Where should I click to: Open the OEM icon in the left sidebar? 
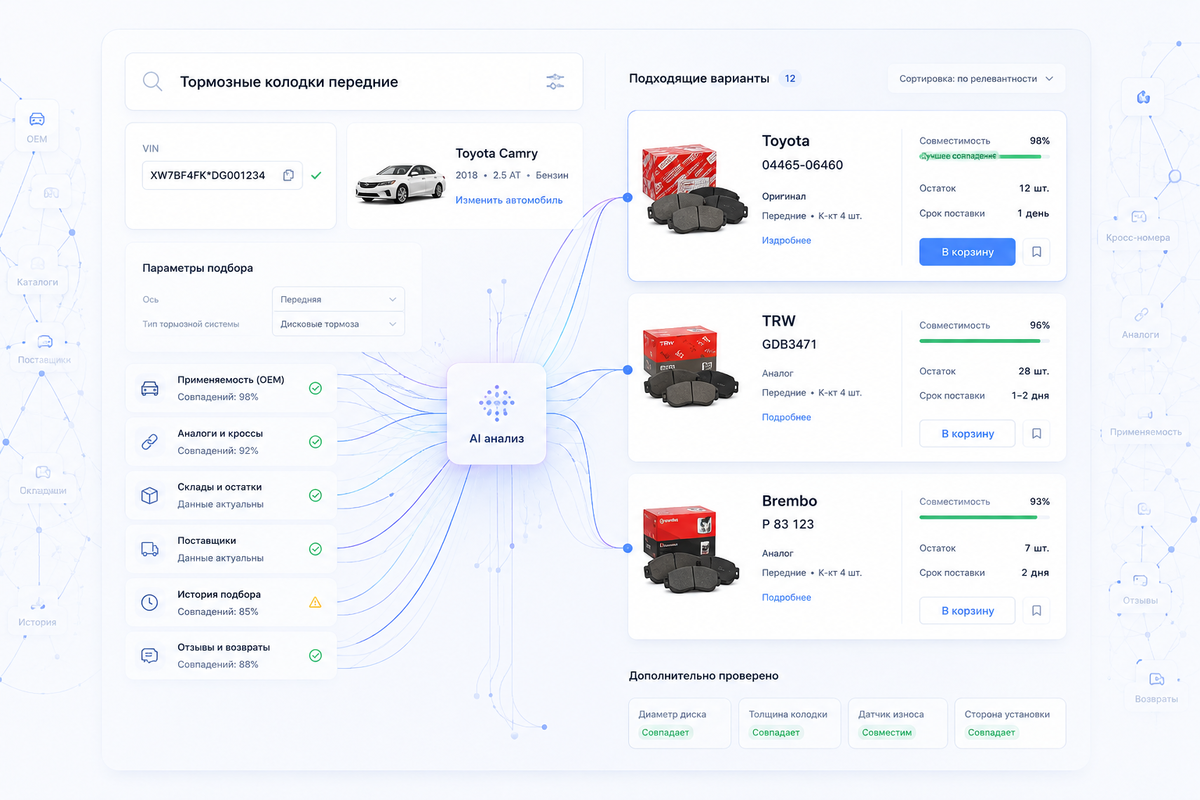point(37,118)
